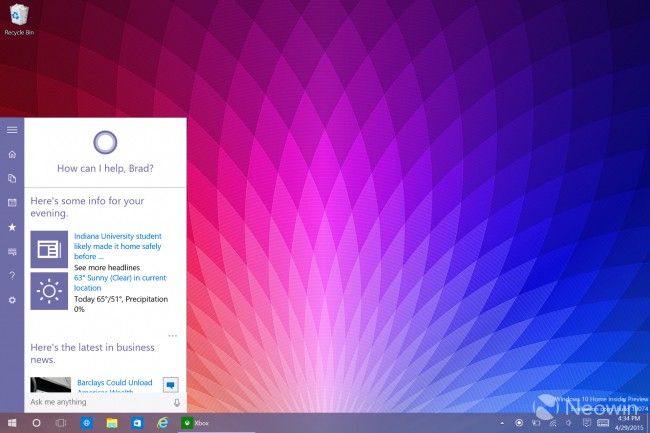
Task: Open Cortana Notebook icon
Action: [12, 178]
